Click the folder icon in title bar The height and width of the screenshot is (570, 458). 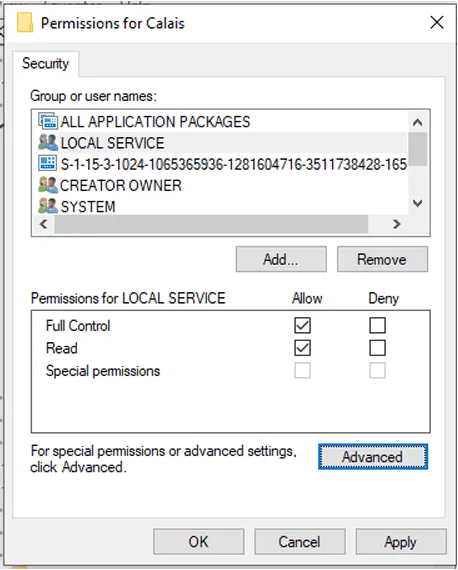coord(25,23)
